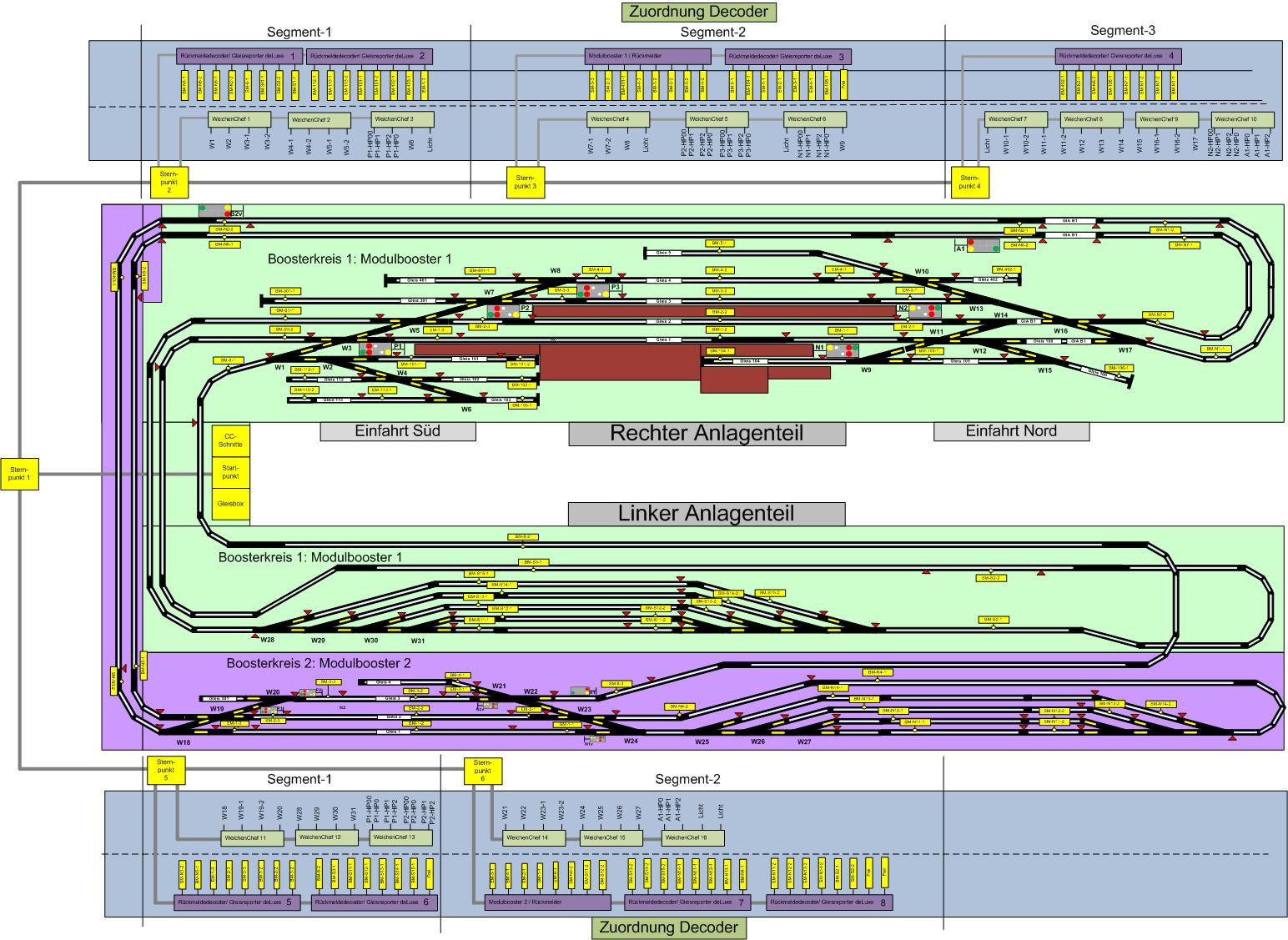Click the Sternpunkt 1 box
Screen dimensions: 1288x940
point(19,474)
